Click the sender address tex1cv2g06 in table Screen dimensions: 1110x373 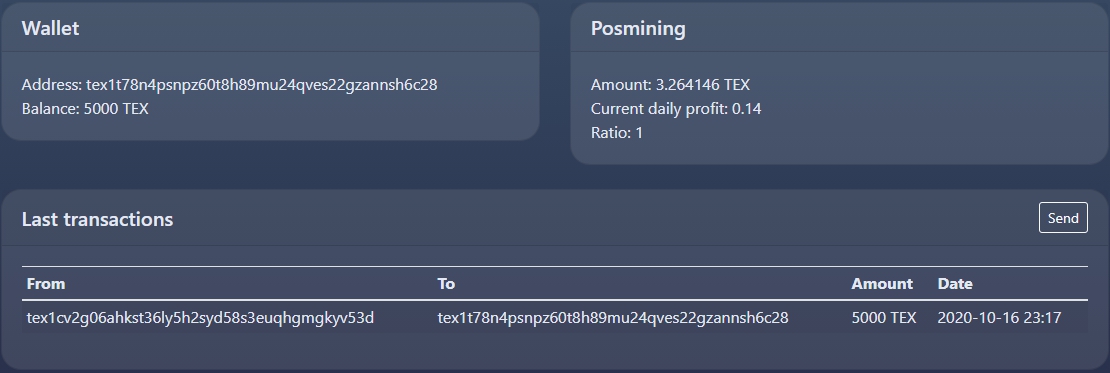(x=200, y=318)
